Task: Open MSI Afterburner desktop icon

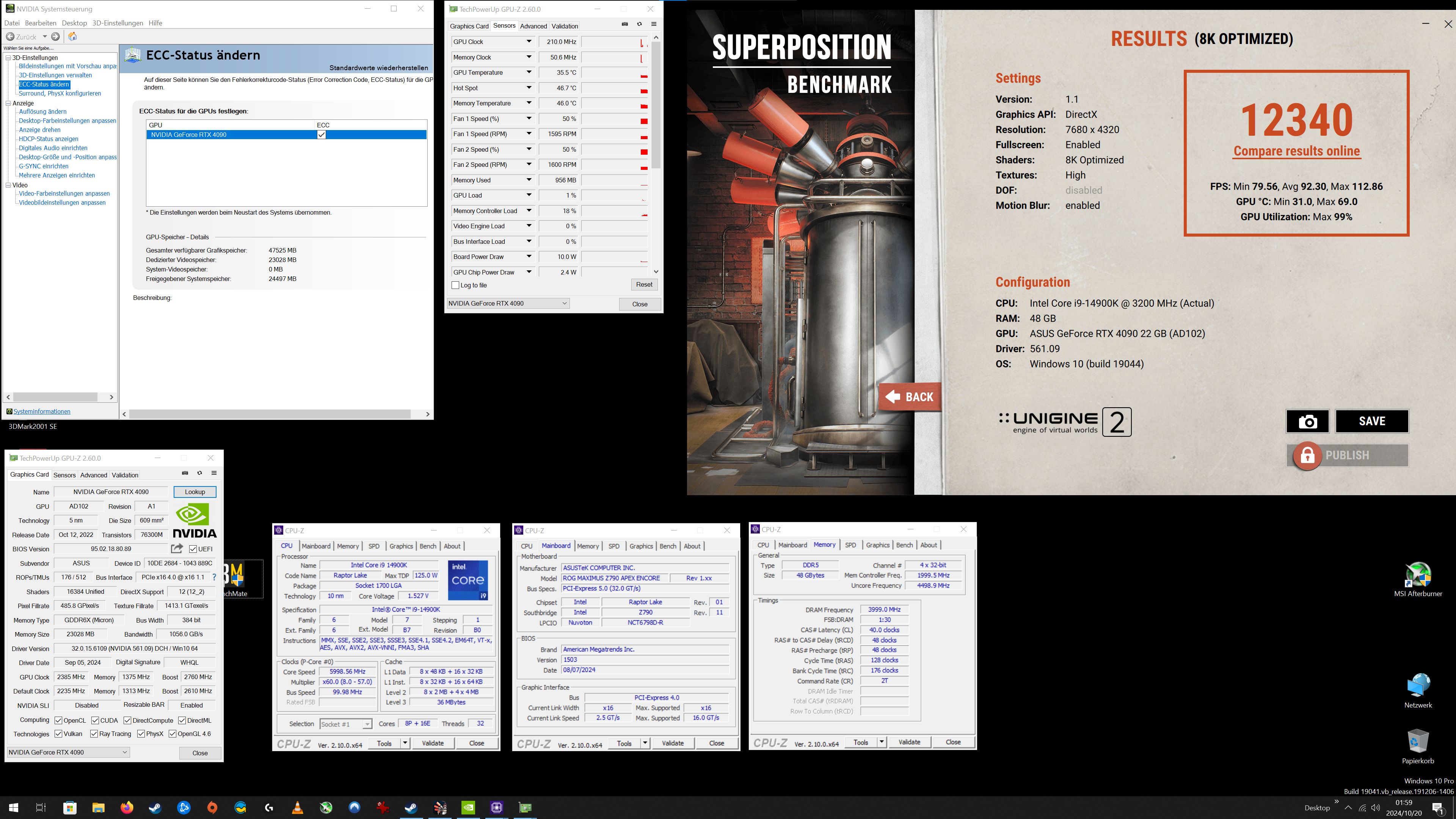Action: coord(1418,579)
